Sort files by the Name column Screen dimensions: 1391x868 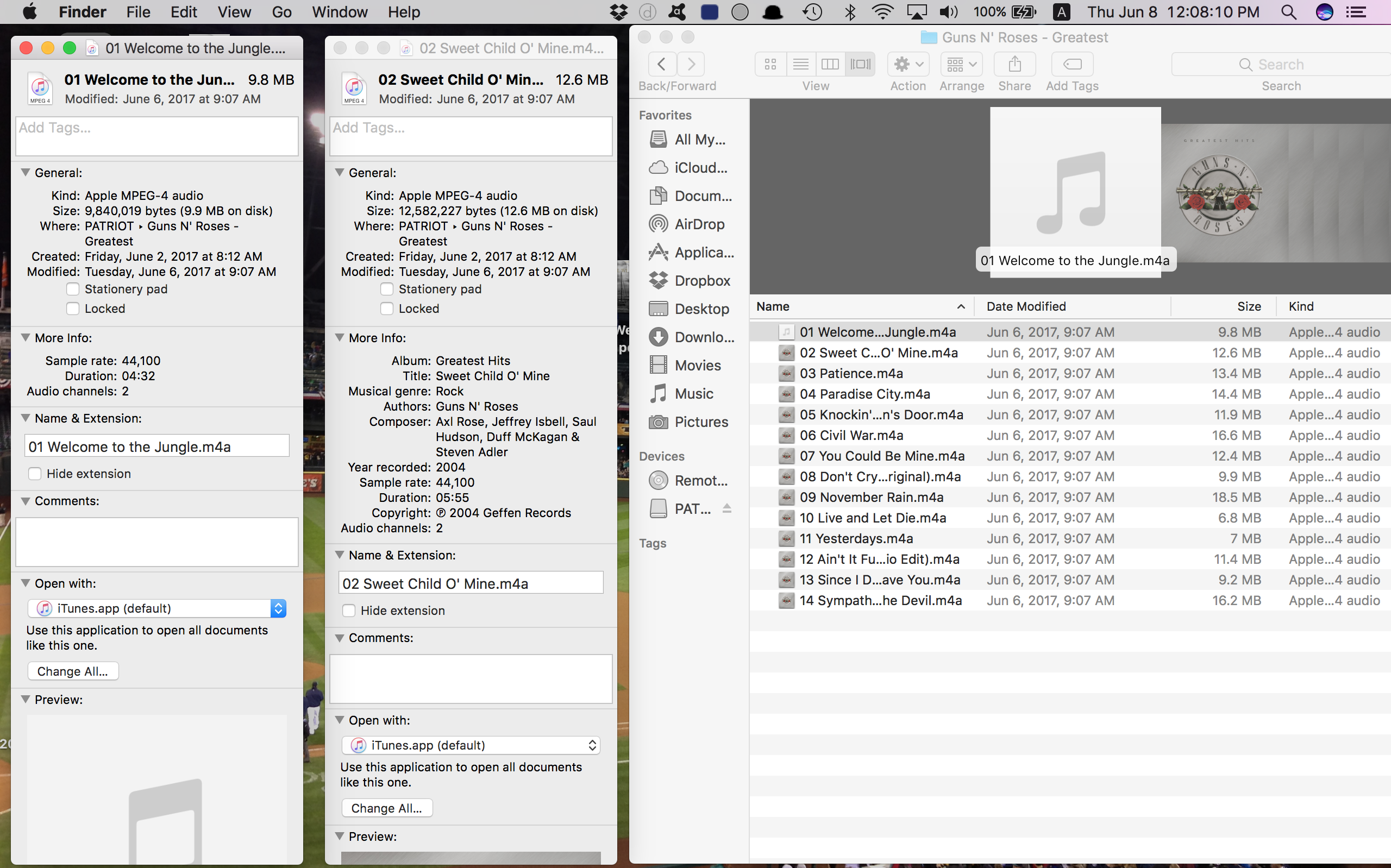point(862,306)
